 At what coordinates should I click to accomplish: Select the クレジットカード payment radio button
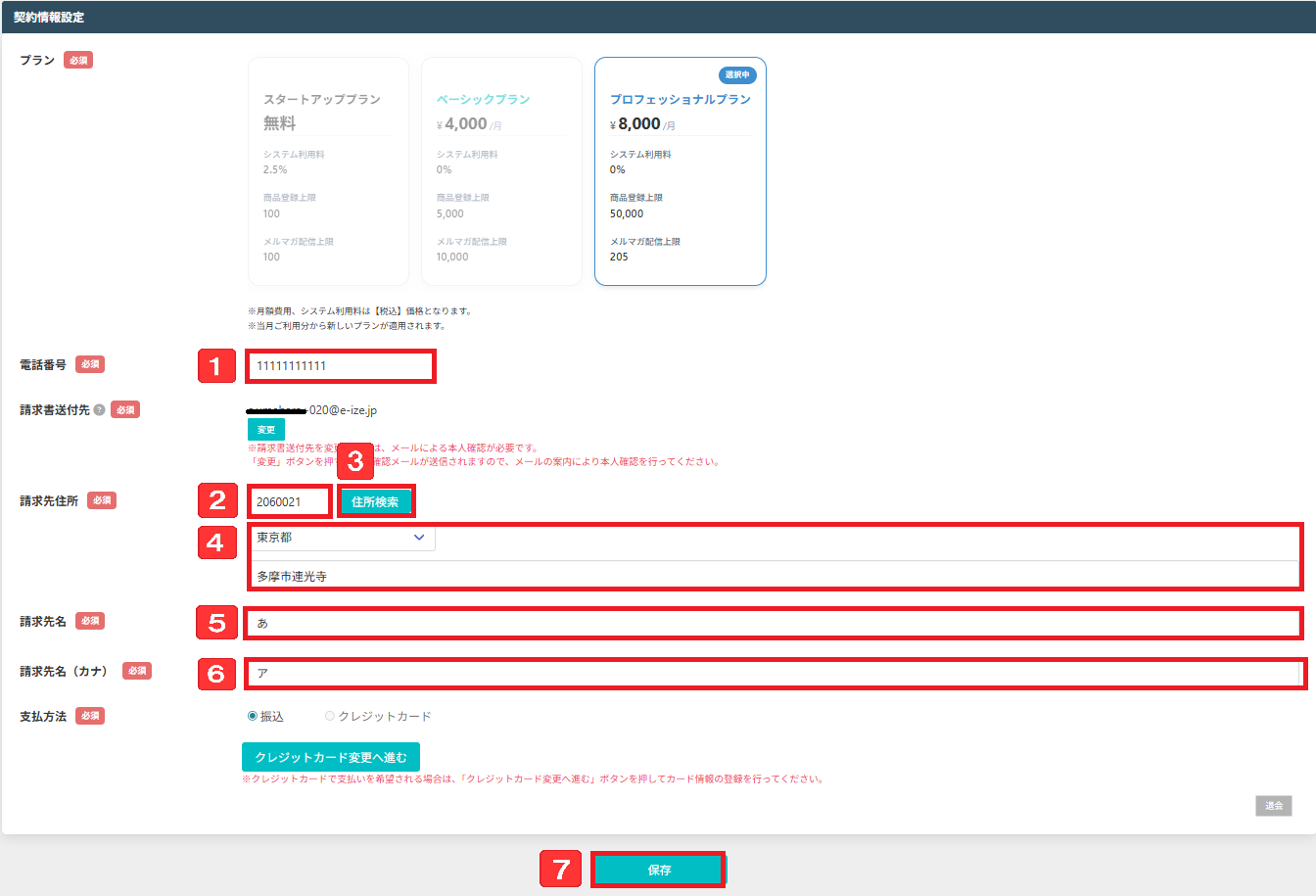coord(330,717)
